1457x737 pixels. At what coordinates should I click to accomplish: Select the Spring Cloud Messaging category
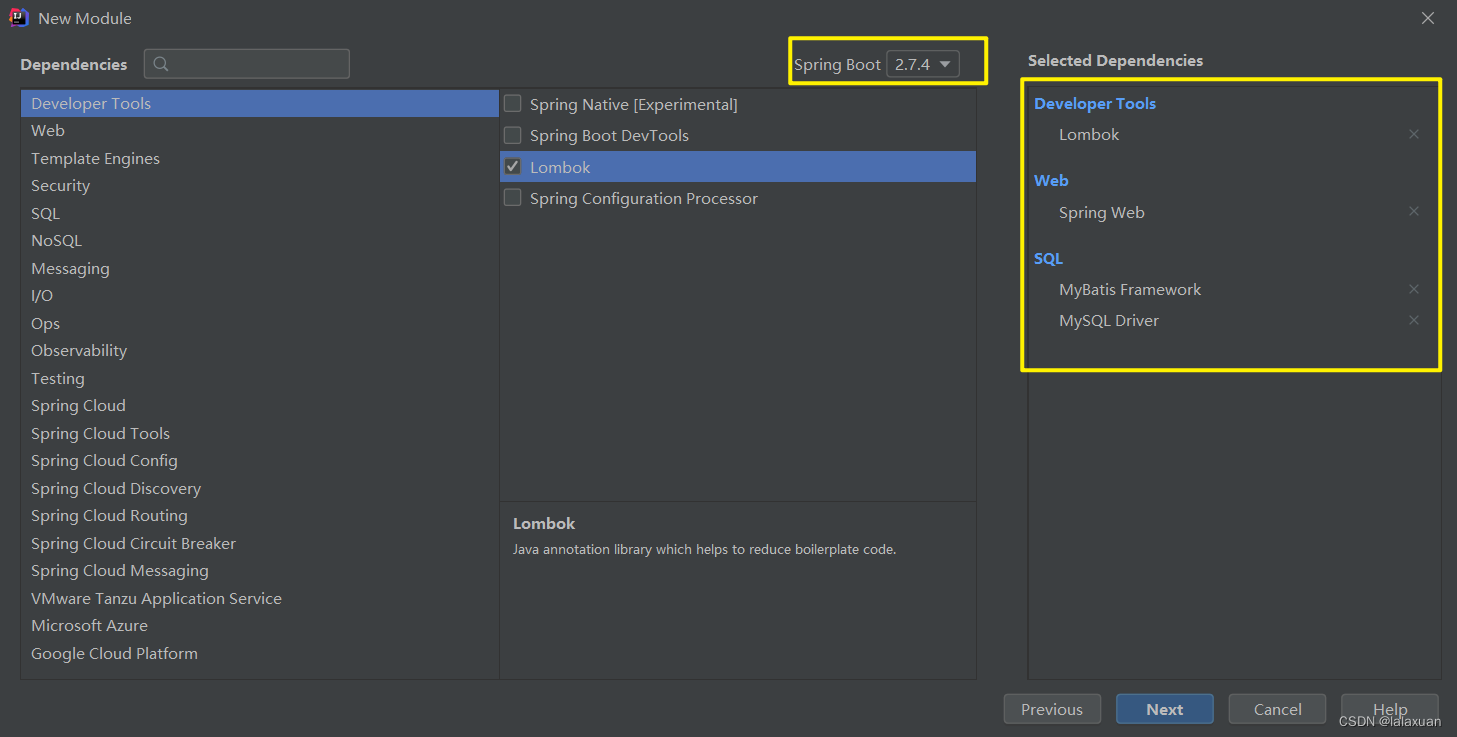(x=260, y=571)
